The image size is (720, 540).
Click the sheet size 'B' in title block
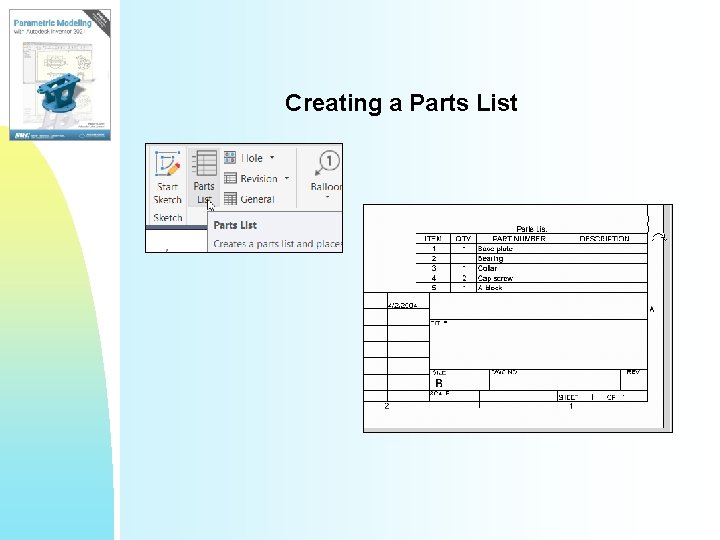(x=439, y=383)
